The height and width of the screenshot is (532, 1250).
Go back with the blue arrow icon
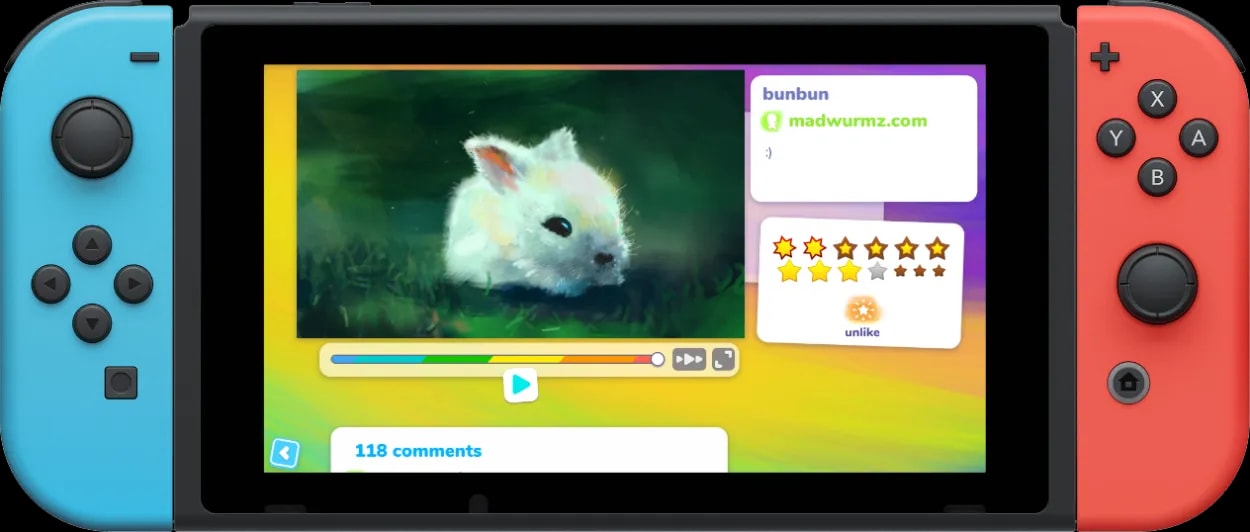284,453
